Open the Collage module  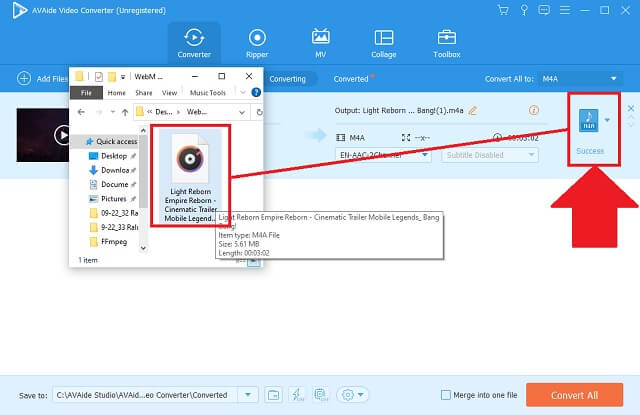384,43
